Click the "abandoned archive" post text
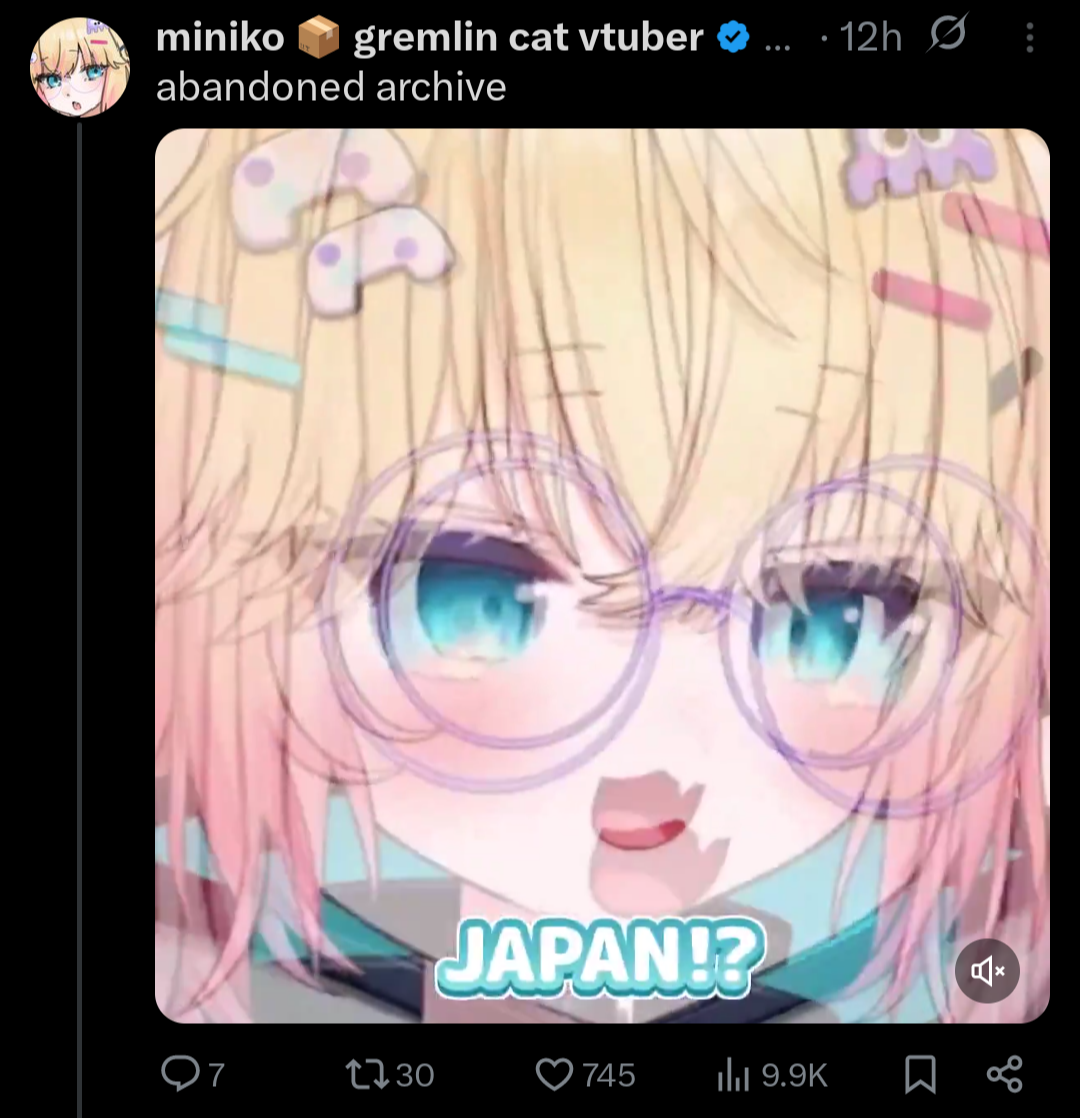The height and width of the screenshot is (1118, 1080). pyautogui.click(x=331, y=88)
